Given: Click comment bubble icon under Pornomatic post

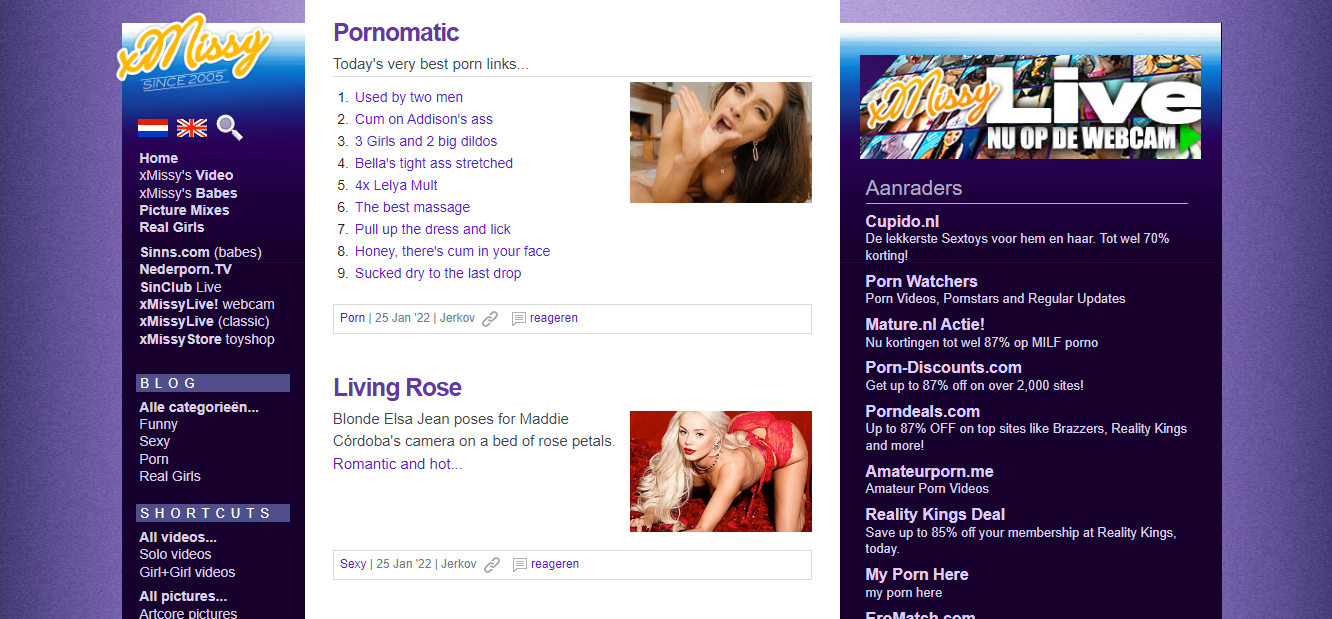Looking at the screenshot, I should pyautogui.click(x=519, y=319).
